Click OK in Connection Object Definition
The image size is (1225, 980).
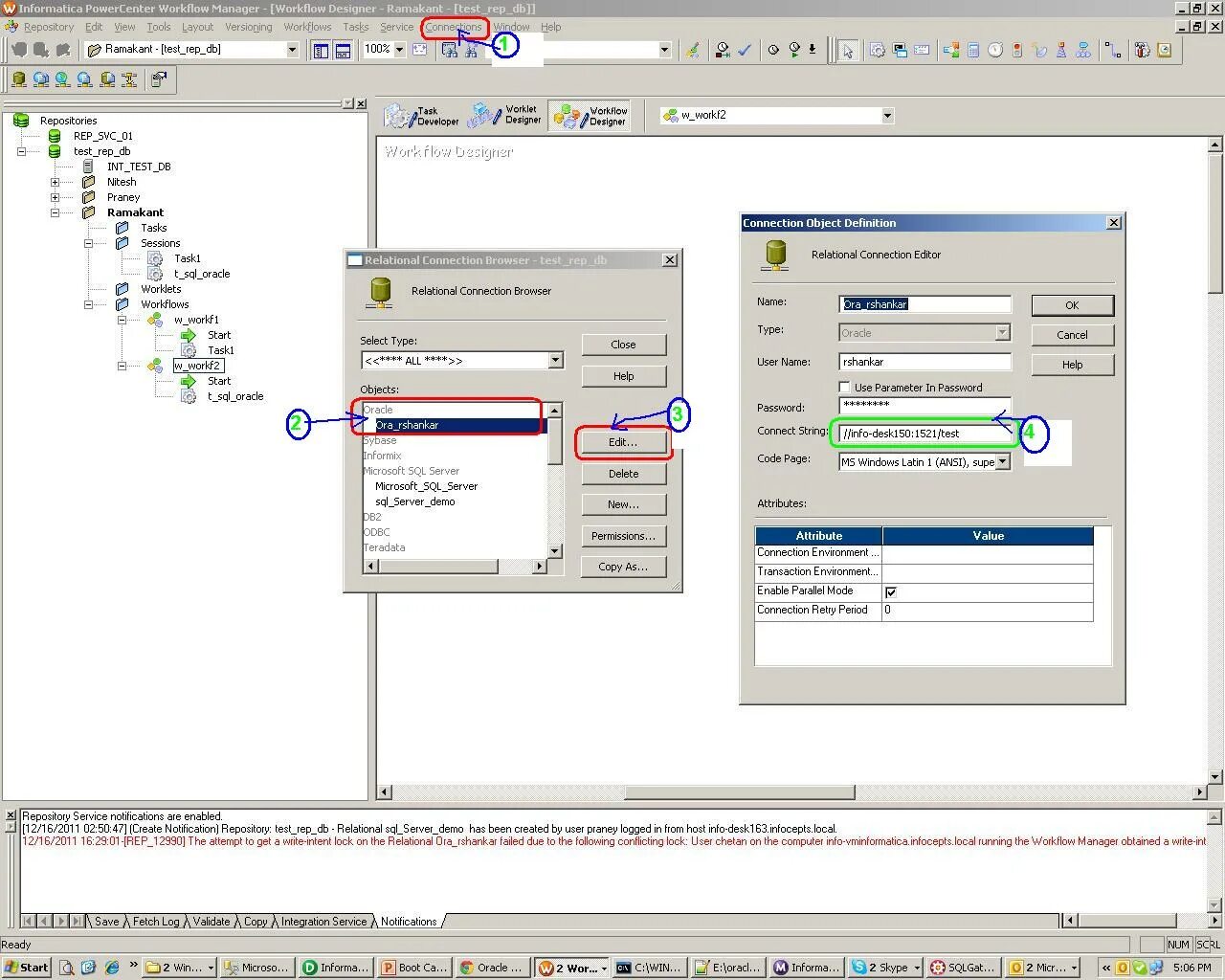[x=1072, y=304]
